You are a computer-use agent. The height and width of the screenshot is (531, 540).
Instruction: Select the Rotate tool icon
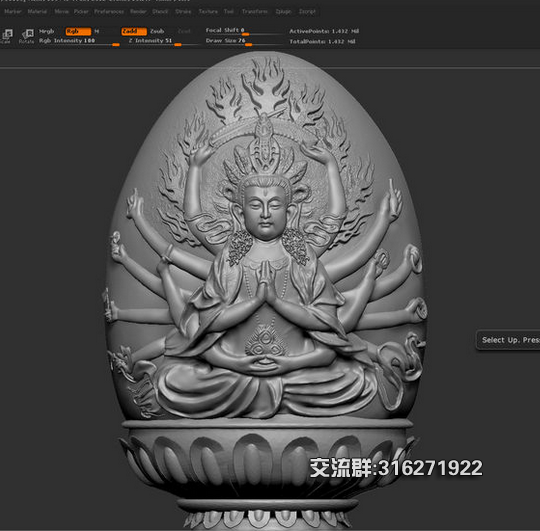click(27, 36)
